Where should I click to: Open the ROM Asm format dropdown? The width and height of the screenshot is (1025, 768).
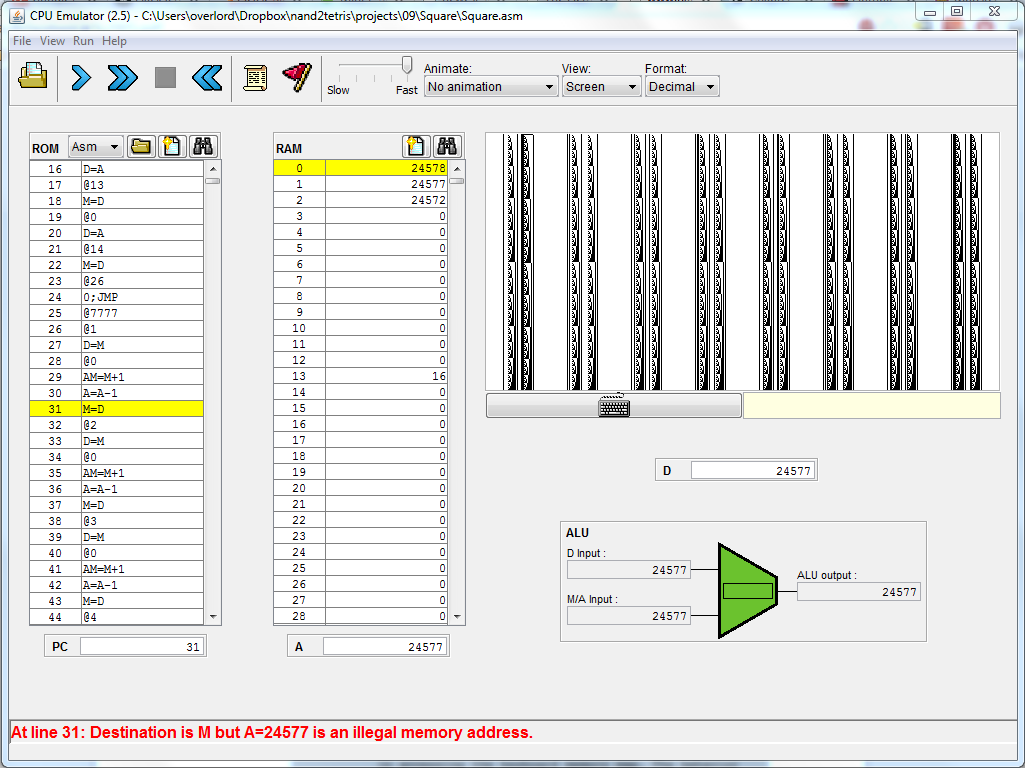point(96,147)
